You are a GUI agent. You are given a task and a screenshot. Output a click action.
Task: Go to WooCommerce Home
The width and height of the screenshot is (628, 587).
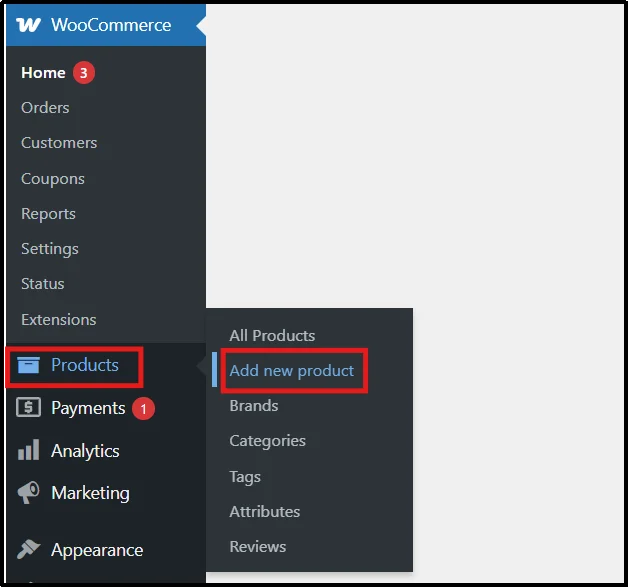[x=43, y=73]
